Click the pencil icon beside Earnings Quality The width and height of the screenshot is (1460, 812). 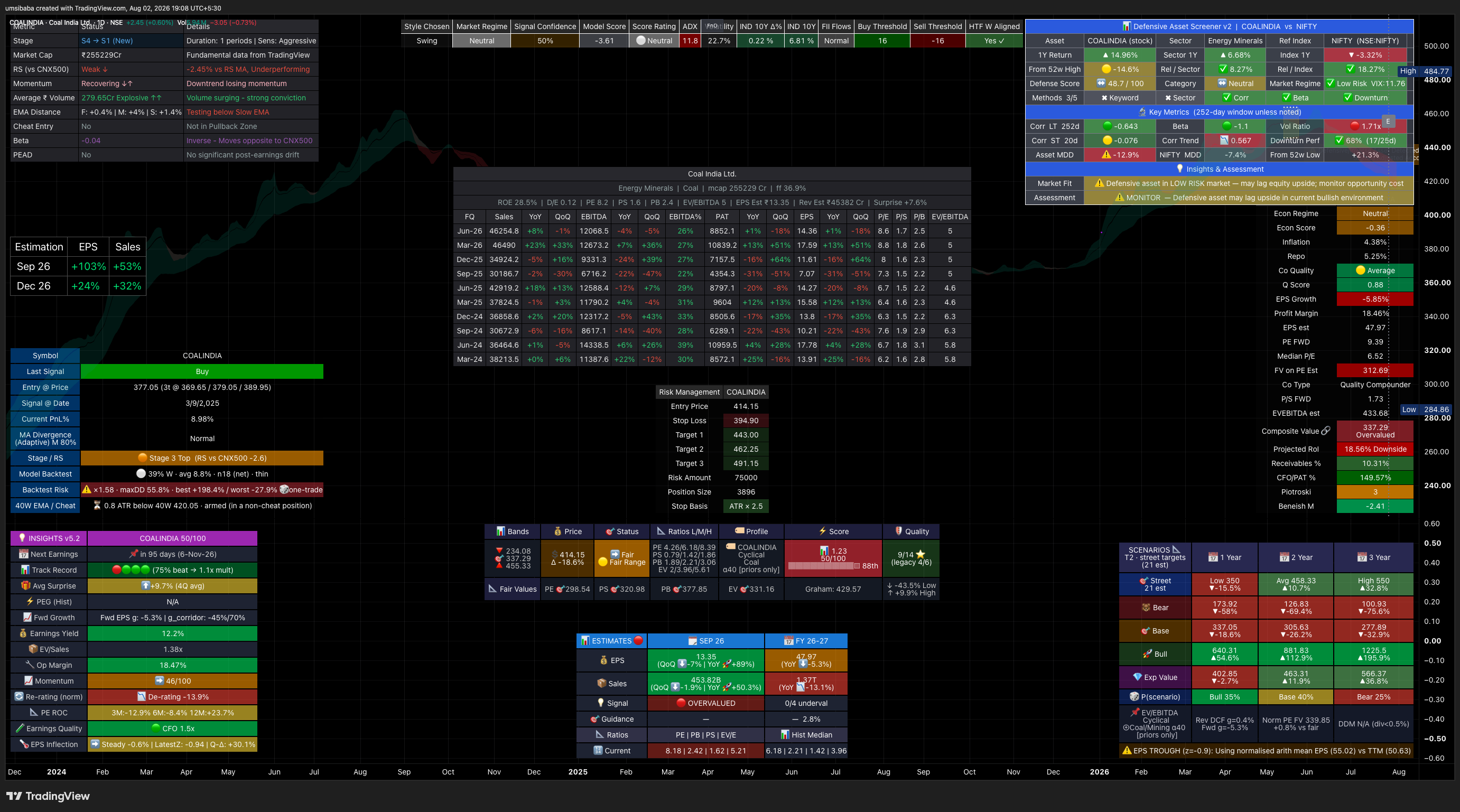coord(20,728)
